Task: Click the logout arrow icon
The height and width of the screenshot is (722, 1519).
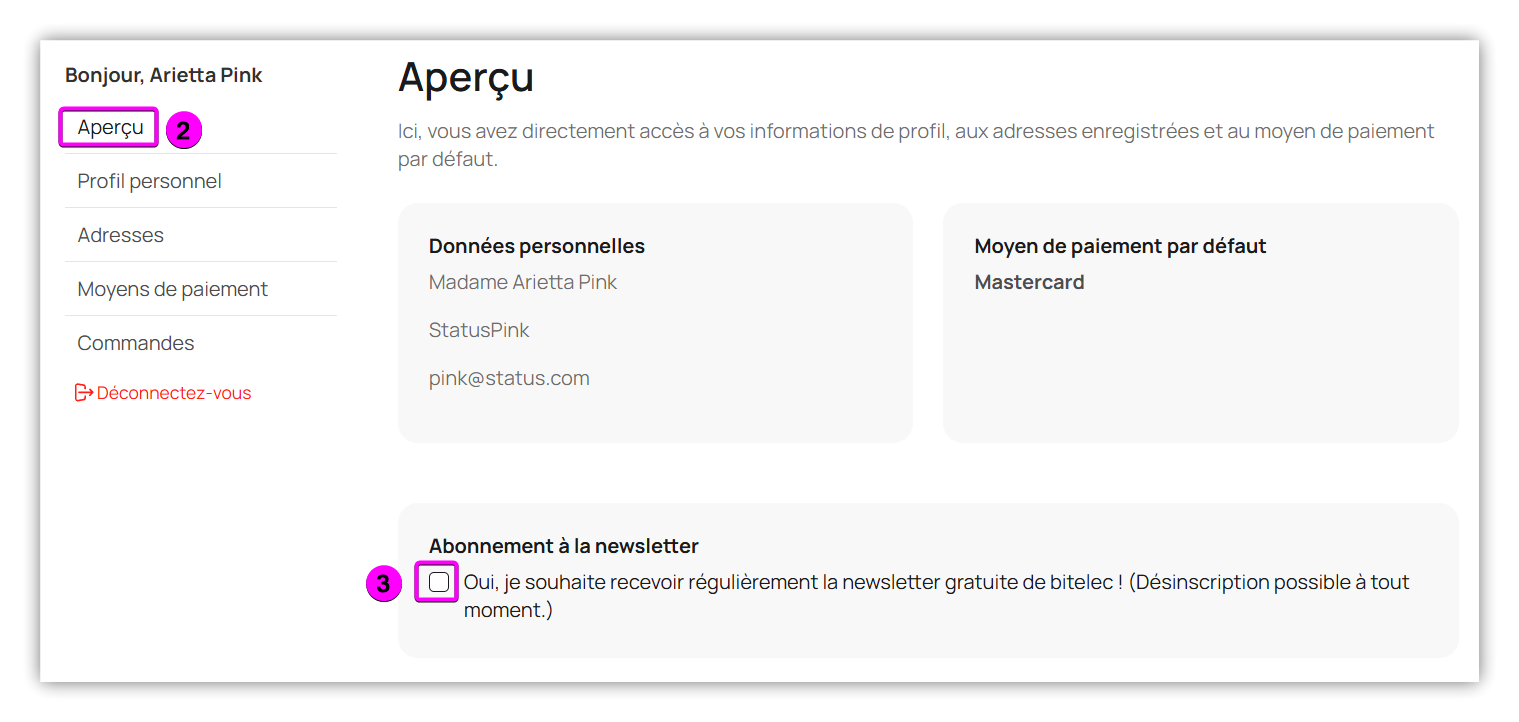Action: point(84,393)
